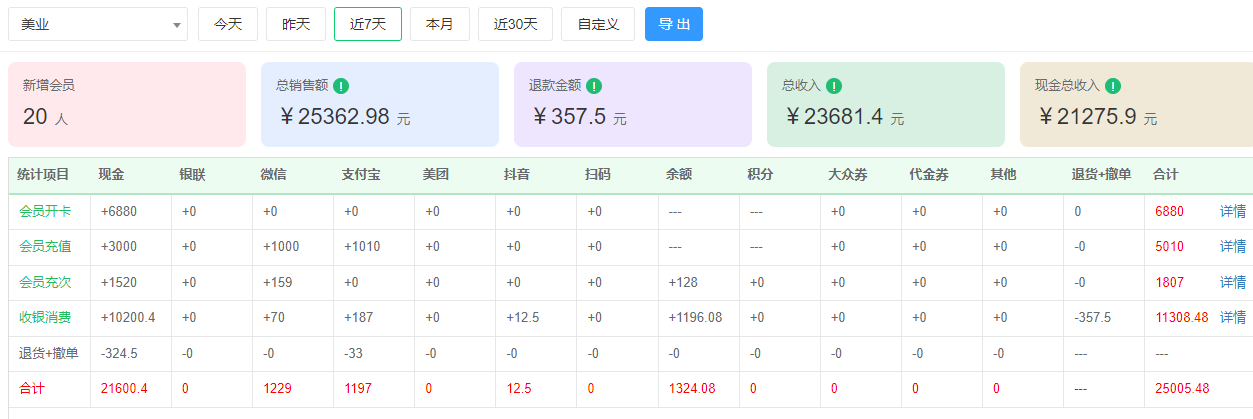Click the 统计项目 column header
1253x419 pixels.
(44, 175)
